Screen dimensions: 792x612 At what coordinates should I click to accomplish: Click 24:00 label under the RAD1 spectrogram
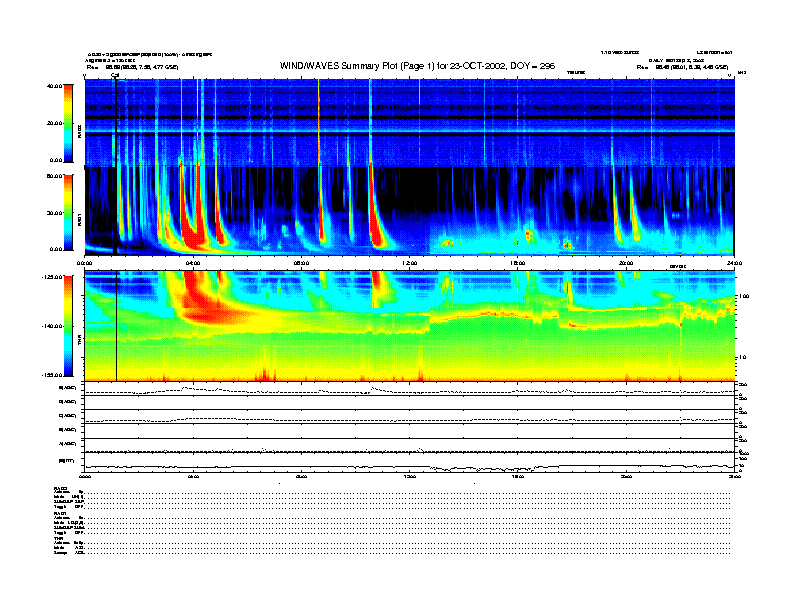[x=734, y=263]
